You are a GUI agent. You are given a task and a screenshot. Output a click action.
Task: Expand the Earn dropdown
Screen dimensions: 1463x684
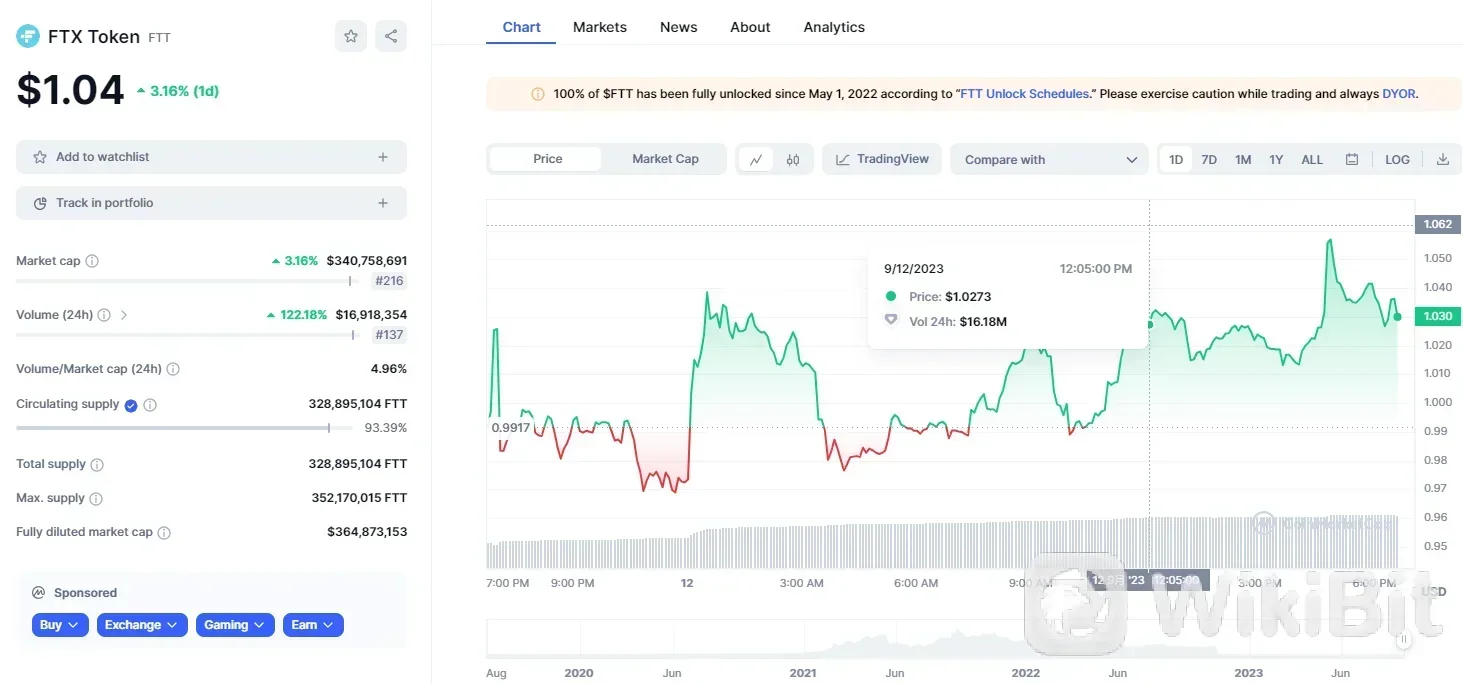coord(313,625)
